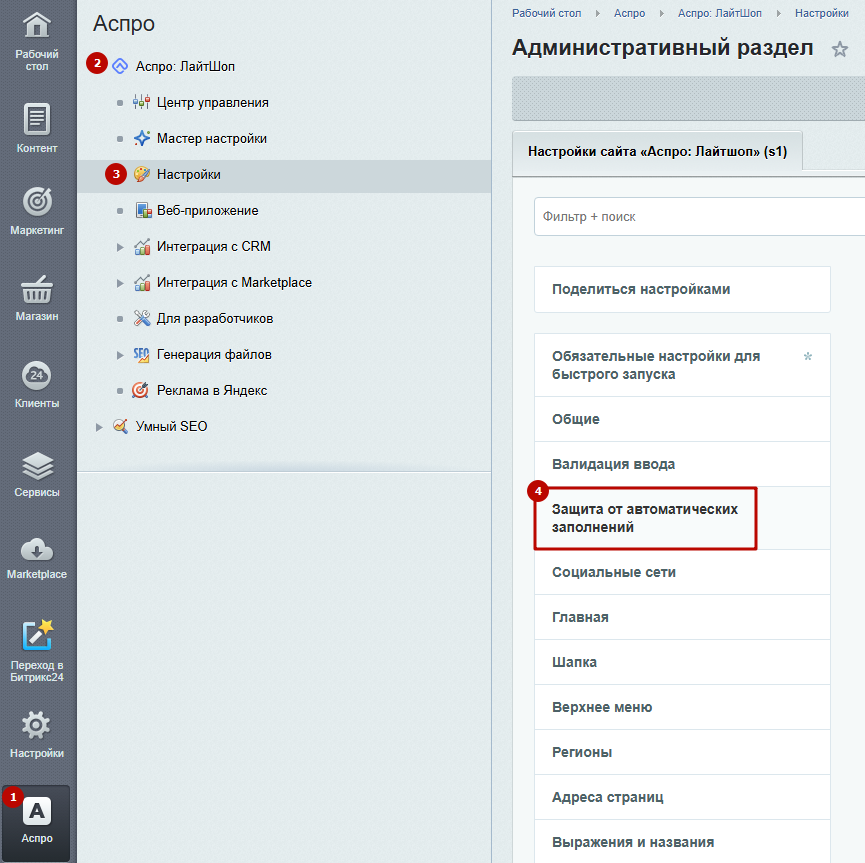
Task: Switch to Настройки сайта «Аспро: Лайтшоп» tab
Action: tap(657, 152)
